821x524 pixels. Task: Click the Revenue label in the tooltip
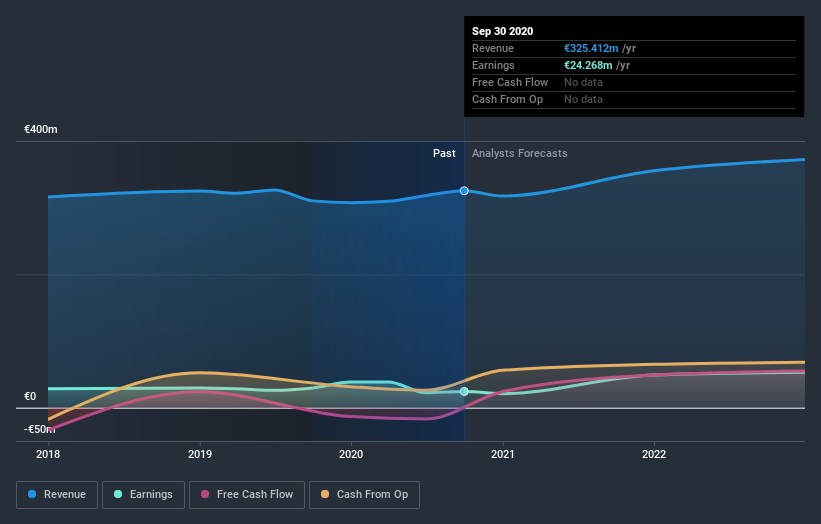tap(493, 48)
